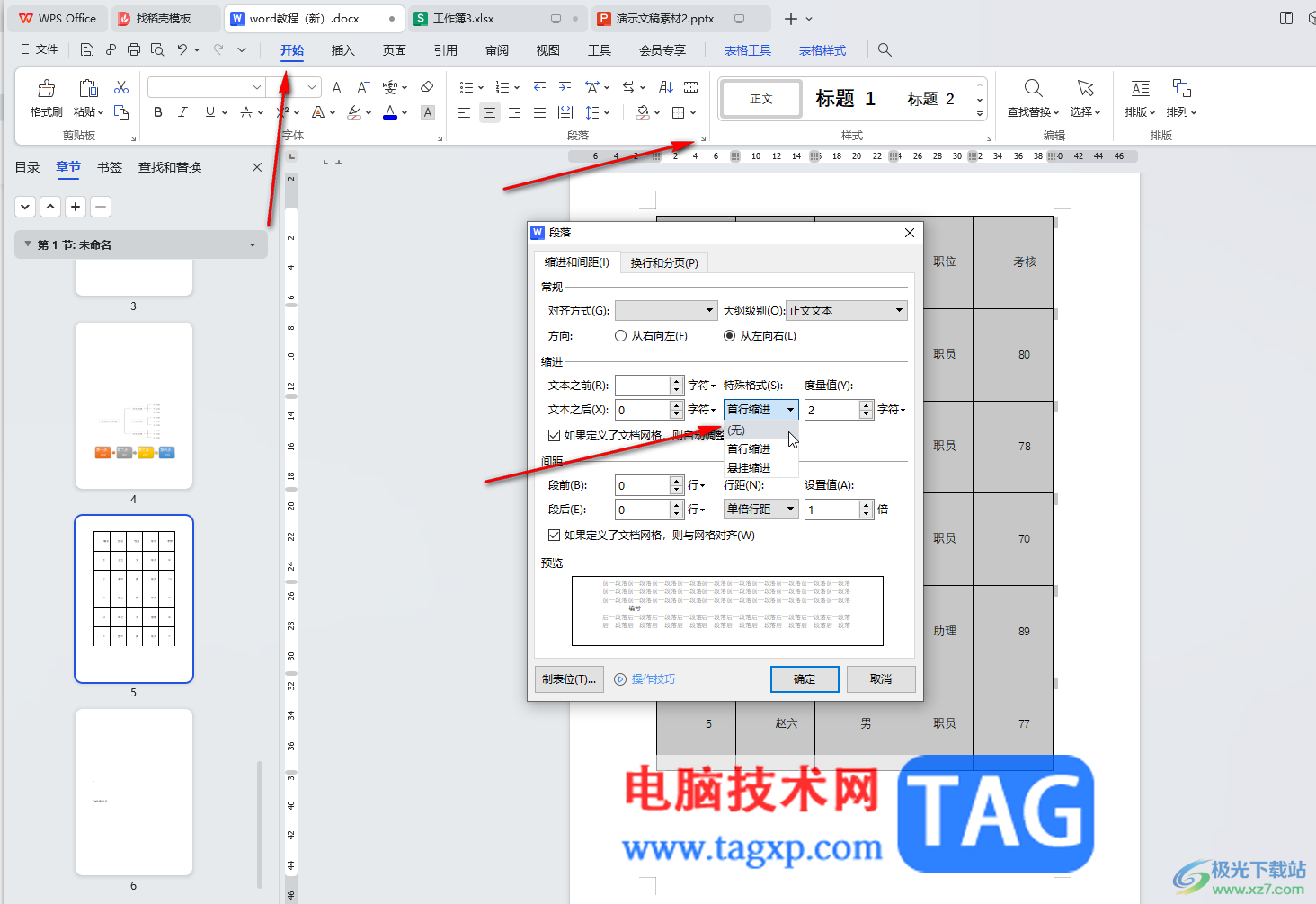Click the 度量值(Y) input field
The image size is (1316, 904).
832,410
